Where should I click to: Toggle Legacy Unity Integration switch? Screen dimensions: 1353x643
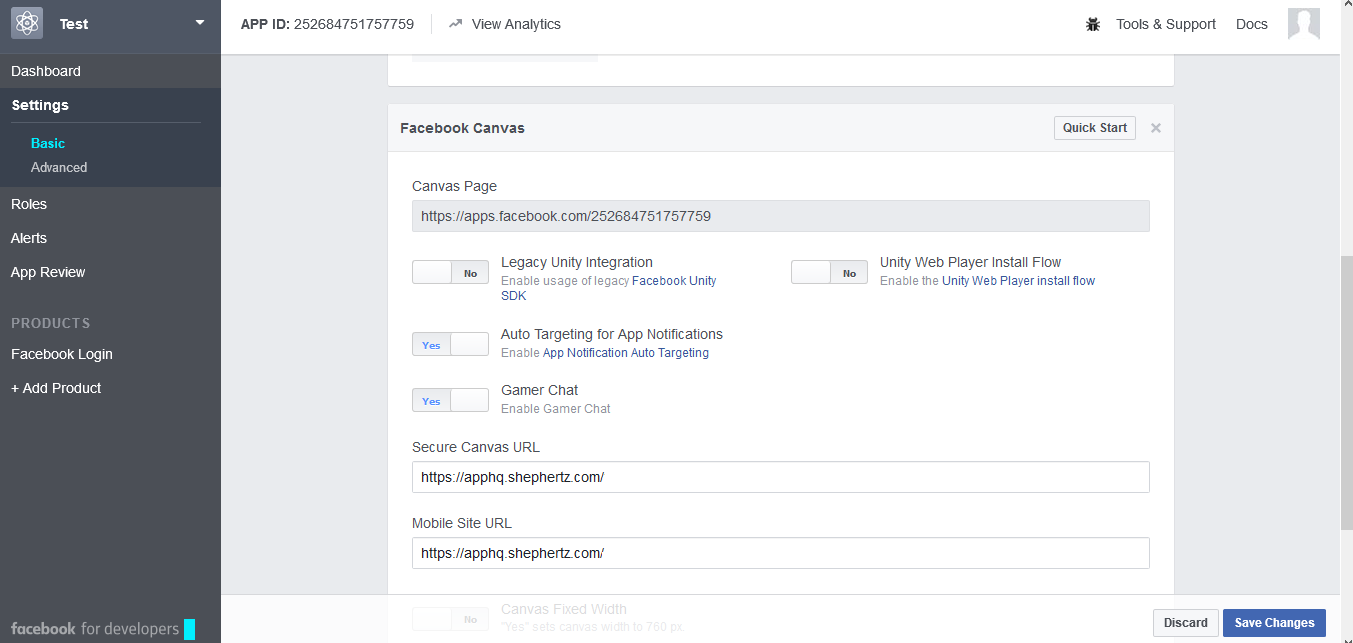450,273
